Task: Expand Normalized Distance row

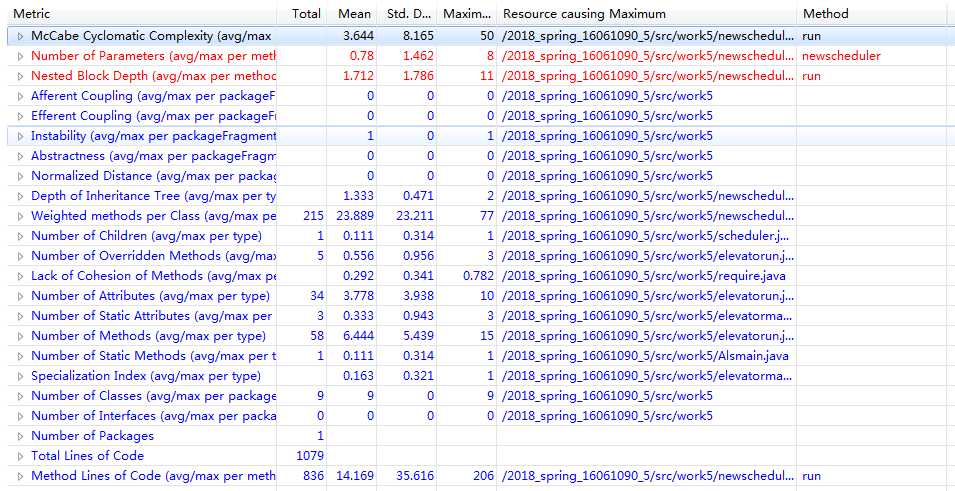Action: point(21,177)
